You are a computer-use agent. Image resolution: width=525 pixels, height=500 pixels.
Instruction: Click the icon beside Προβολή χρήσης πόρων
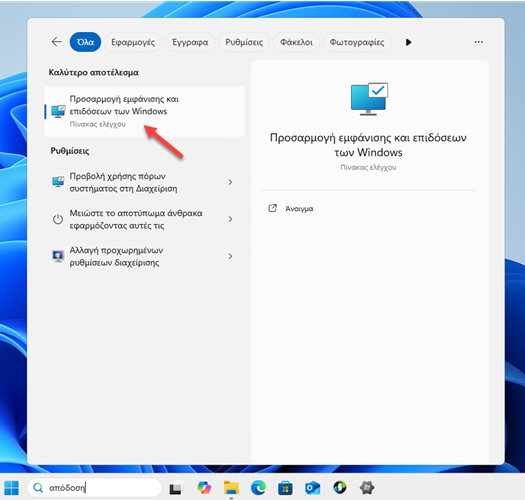tap(58, 182)
